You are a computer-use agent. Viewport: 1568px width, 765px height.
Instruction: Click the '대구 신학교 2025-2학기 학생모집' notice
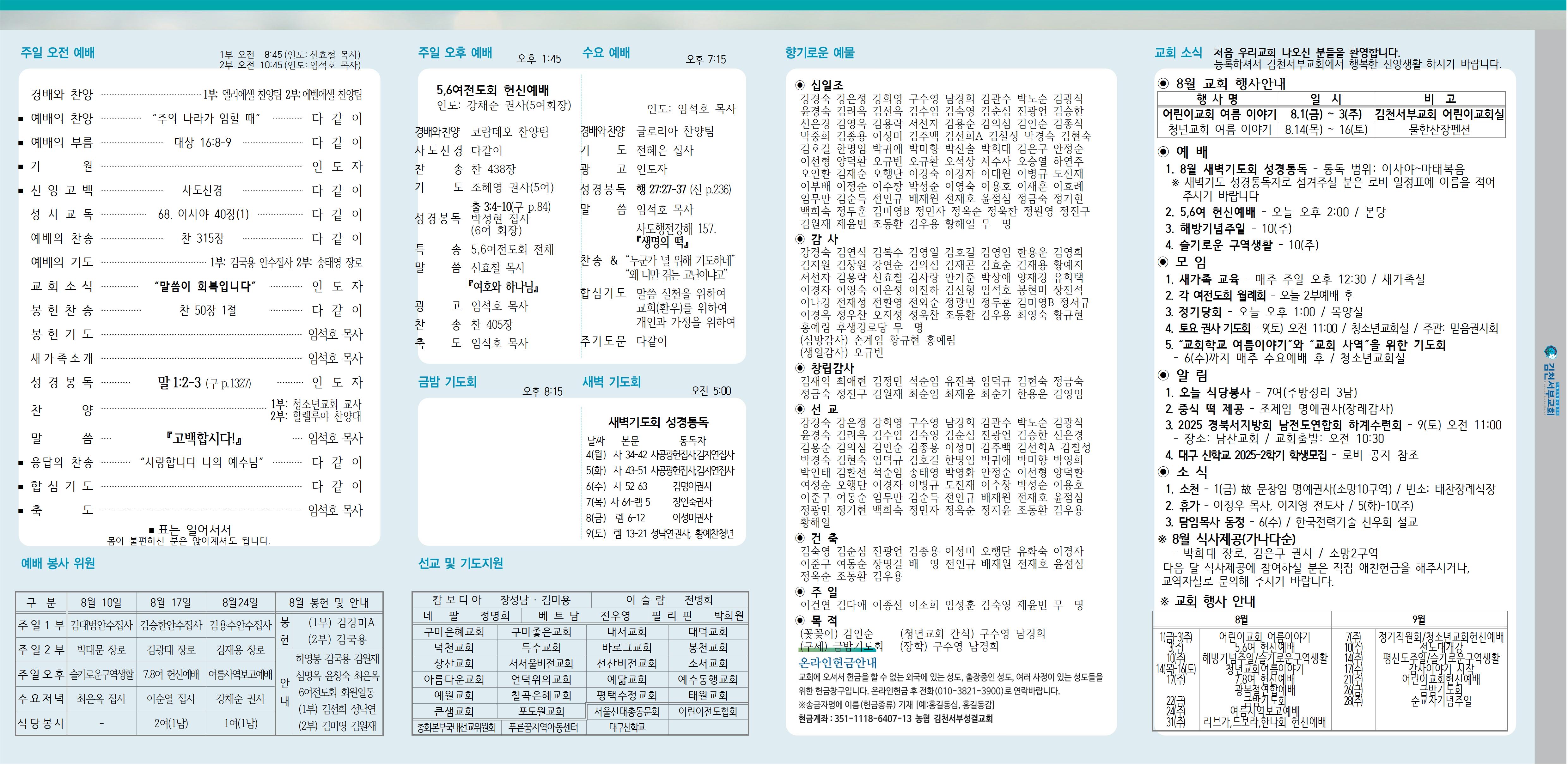pos(1253,455)
